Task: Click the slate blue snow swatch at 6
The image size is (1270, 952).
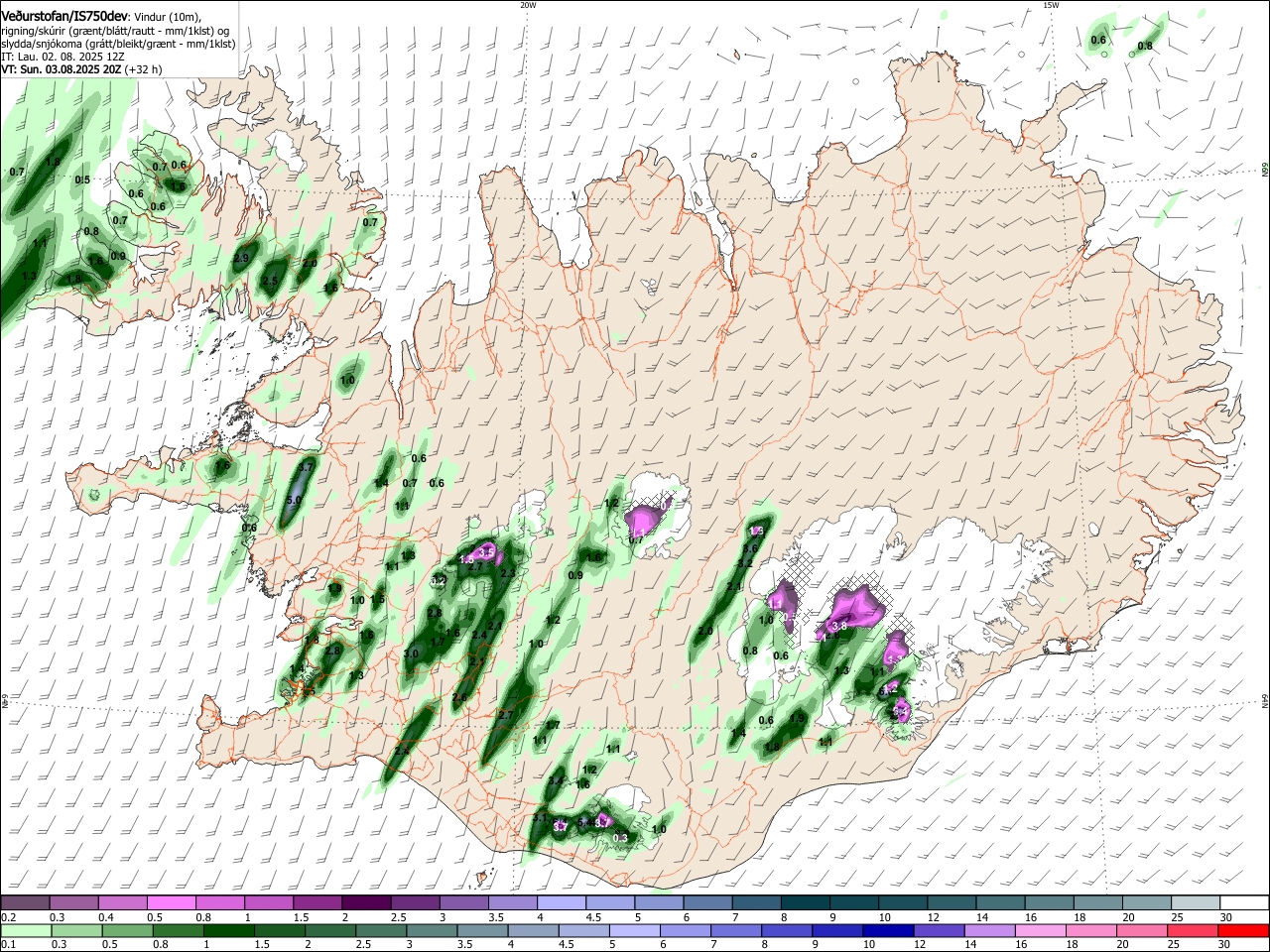Action: point(707,902)
